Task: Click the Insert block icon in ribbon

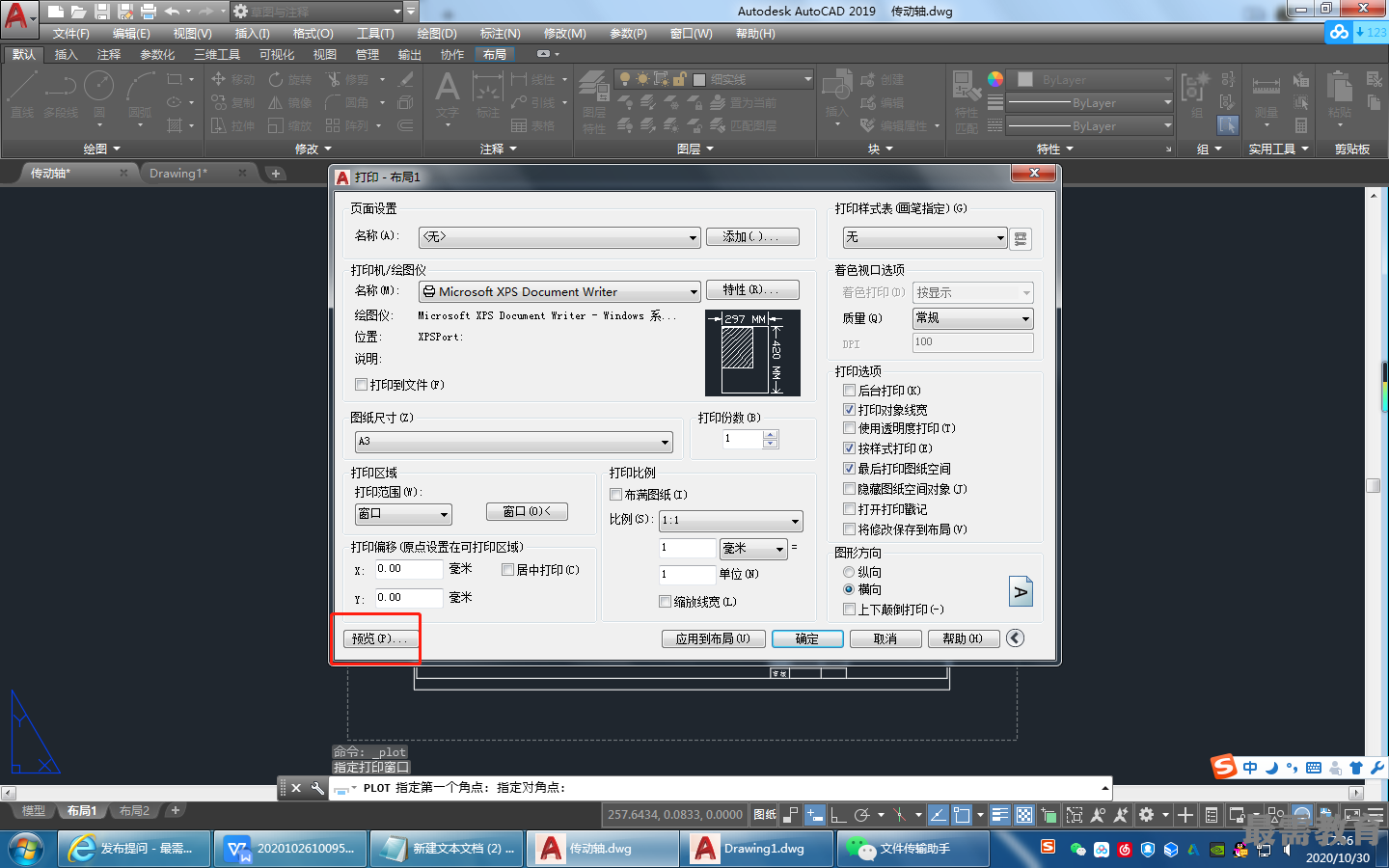Action: click(x=836, y=95)
